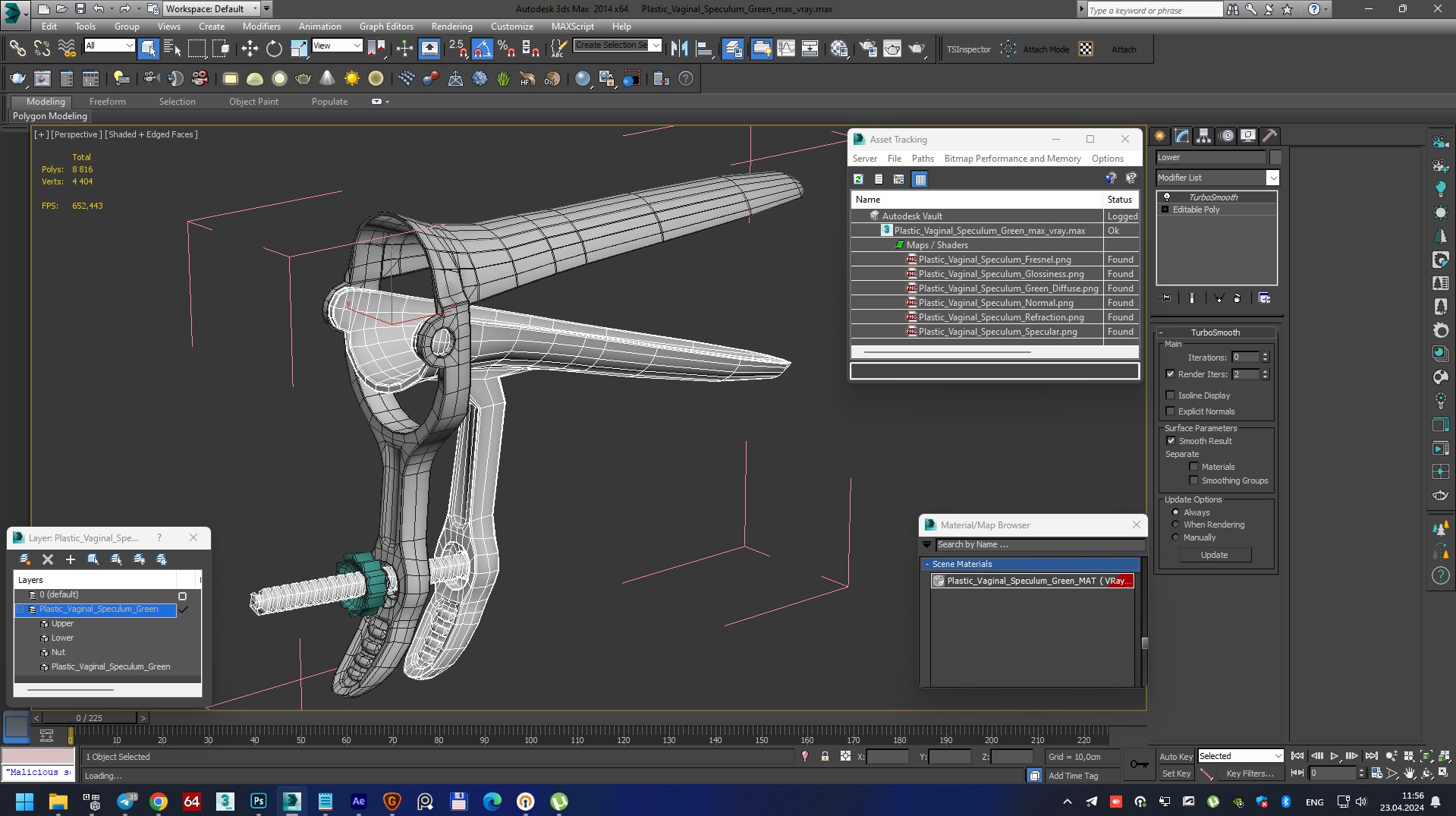Viewport: 1456px width, 816px height.
Task: Open the Modify command panel tab
Action: [x=1182, y=136]
